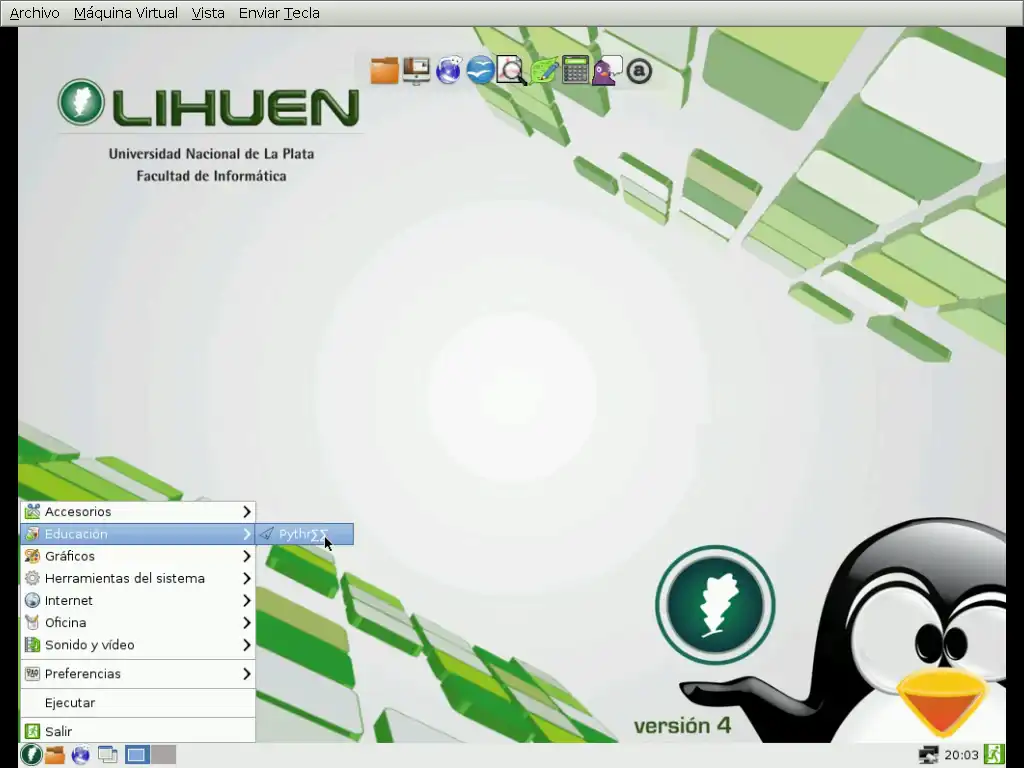Image resolution: width=1024 pixels, height=768 pixels.
Task: Click the green logout icon in system tray
Action: [x=994, y=755]
